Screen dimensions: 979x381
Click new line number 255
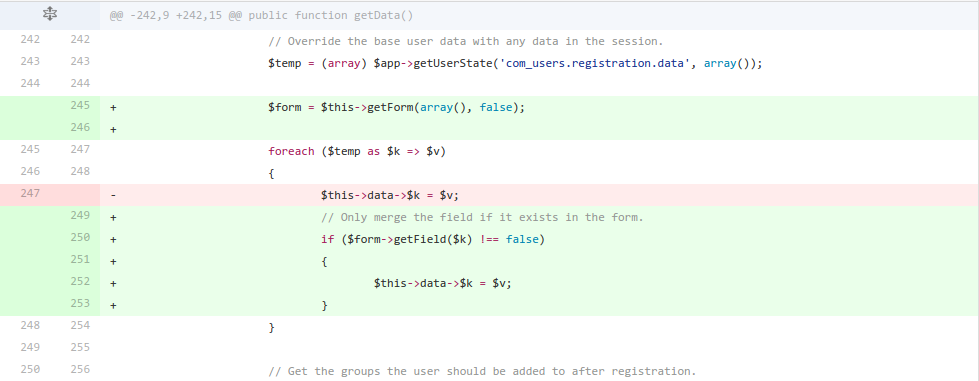click(79, 347)
